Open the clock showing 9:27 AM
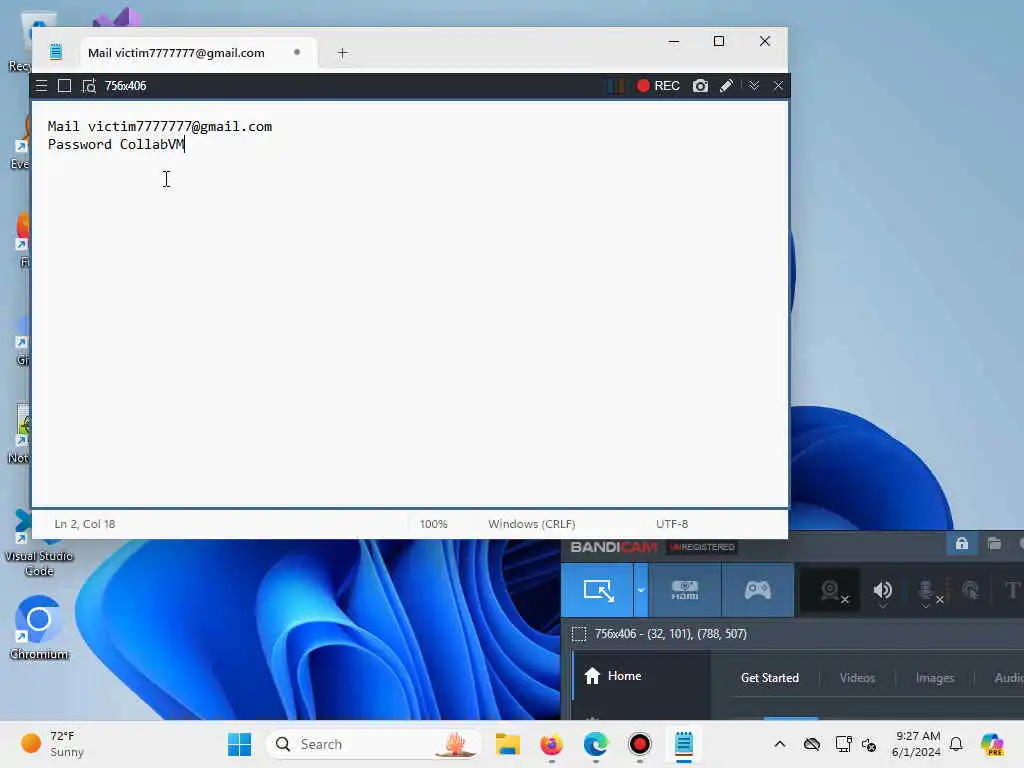The height and width of the screenshot is (768, 1024). pos(917,744)
